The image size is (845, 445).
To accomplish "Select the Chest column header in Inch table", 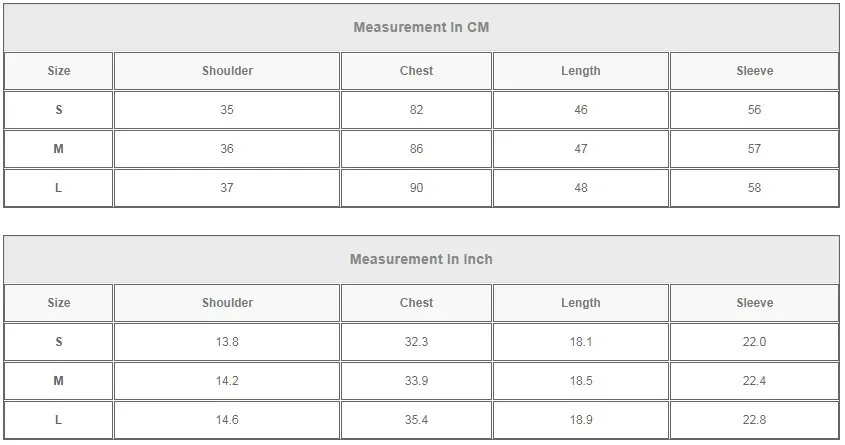I will click(x=416, y=303).
